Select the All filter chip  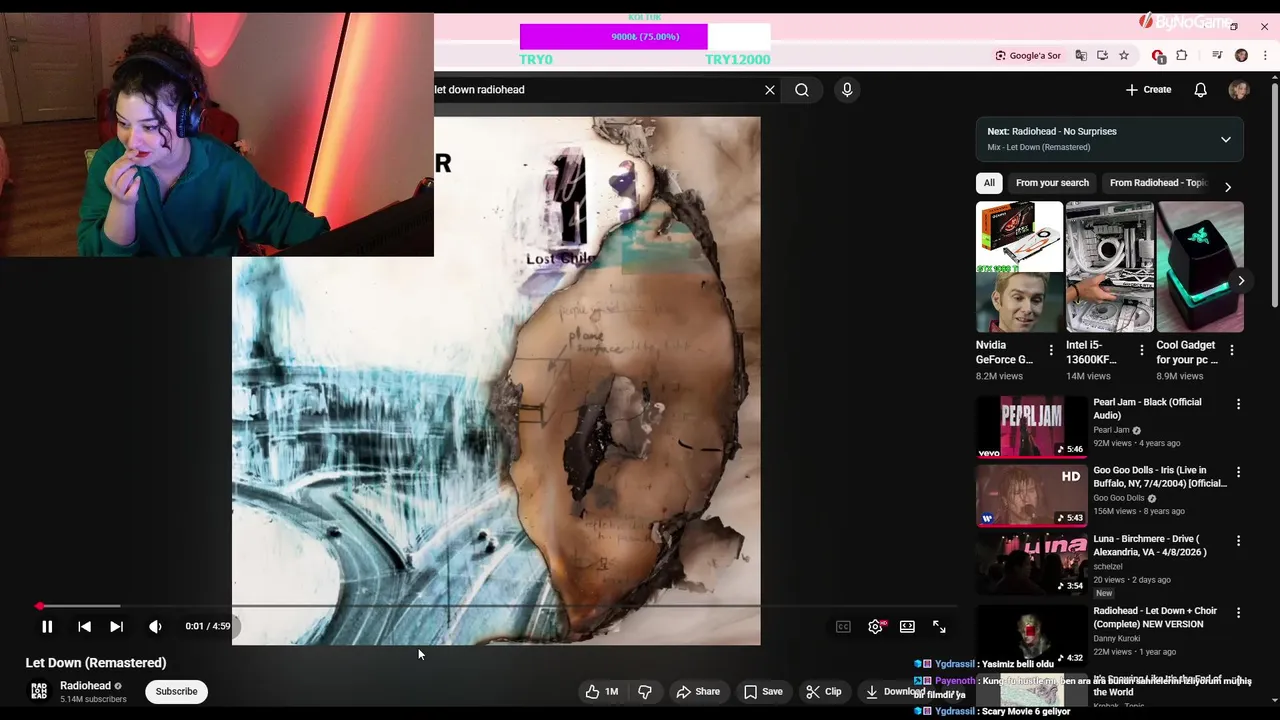click(989, 183)
